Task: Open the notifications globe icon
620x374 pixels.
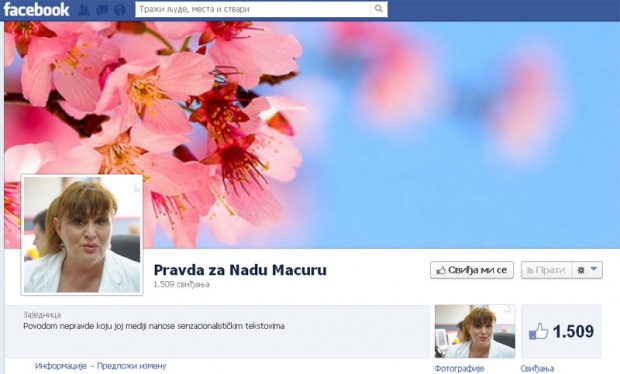Action: click(119, 10)
